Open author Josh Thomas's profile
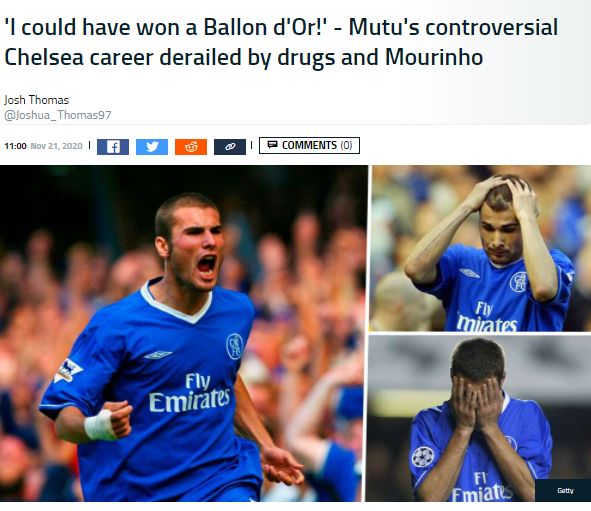Screen dimensions: 591x511 click(x=37, y=100)
